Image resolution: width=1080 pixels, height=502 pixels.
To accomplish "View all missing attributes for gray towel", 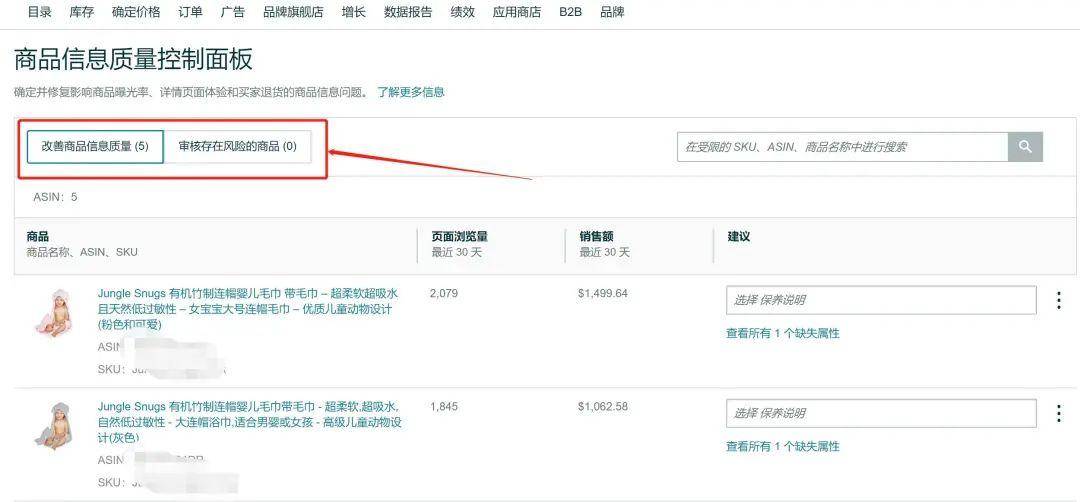I will point(782,446).
